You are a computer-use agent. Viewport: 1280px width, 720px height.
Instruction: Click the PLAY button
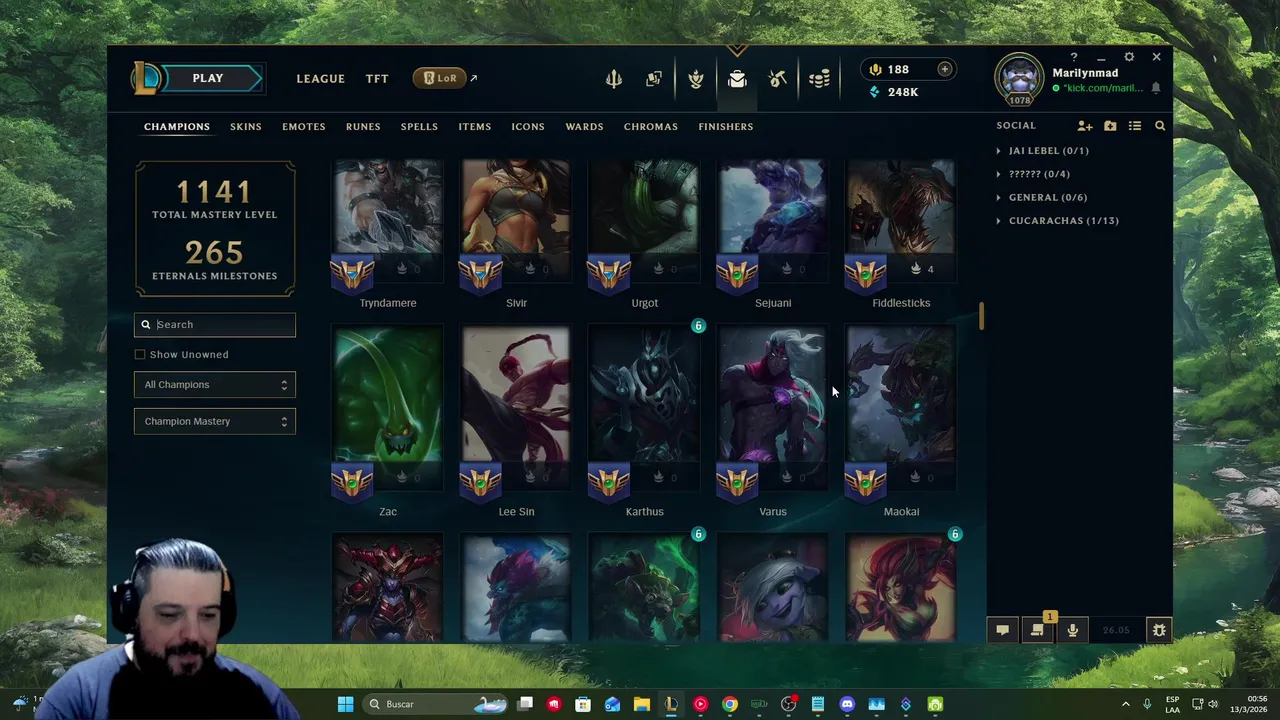pos(208,78)
